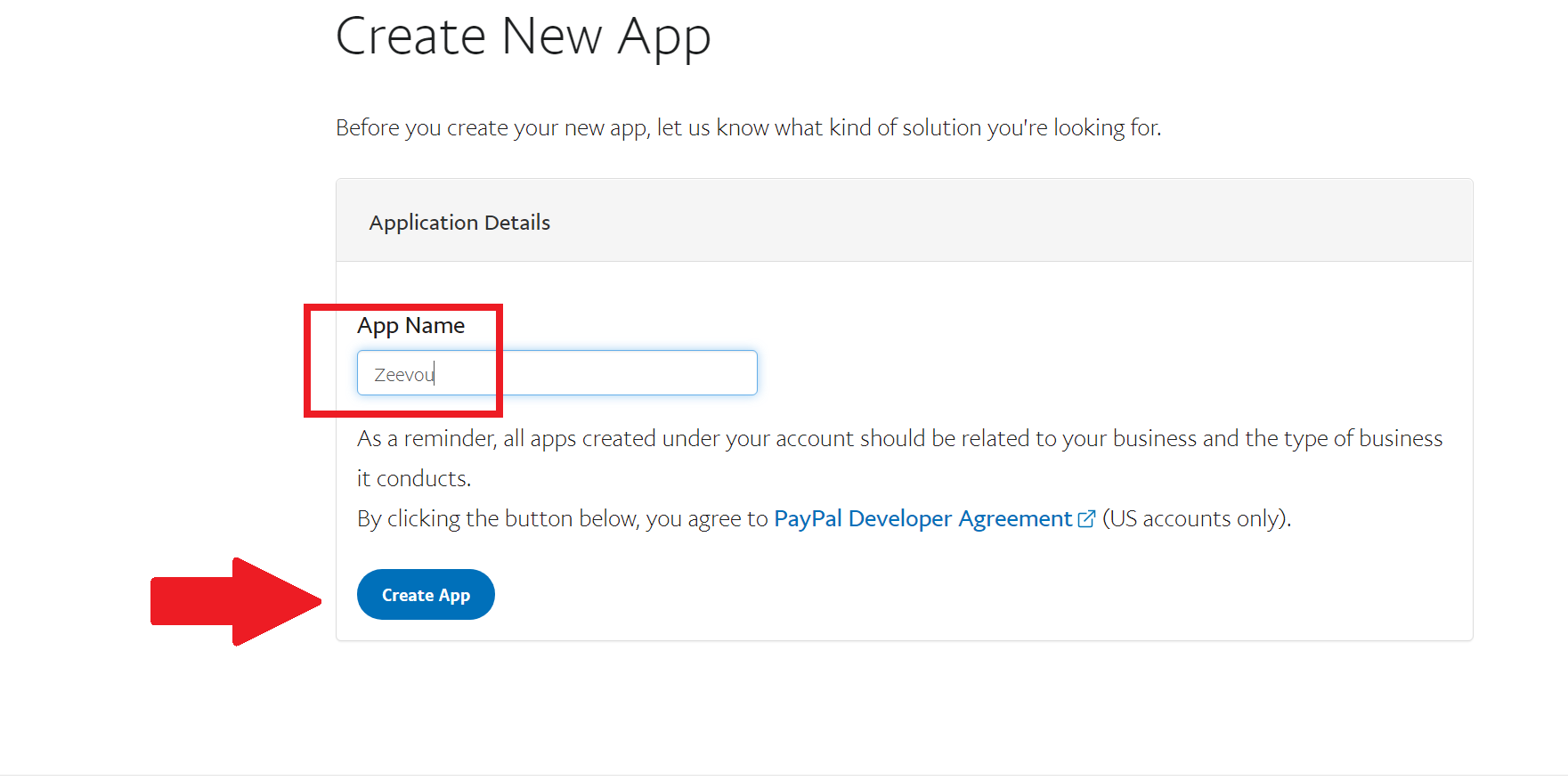This screenshot has width=1568, height=781.
Task: Click the '(US accounts only).' text
Action: pyautogui.click(x=1197, y=518)
